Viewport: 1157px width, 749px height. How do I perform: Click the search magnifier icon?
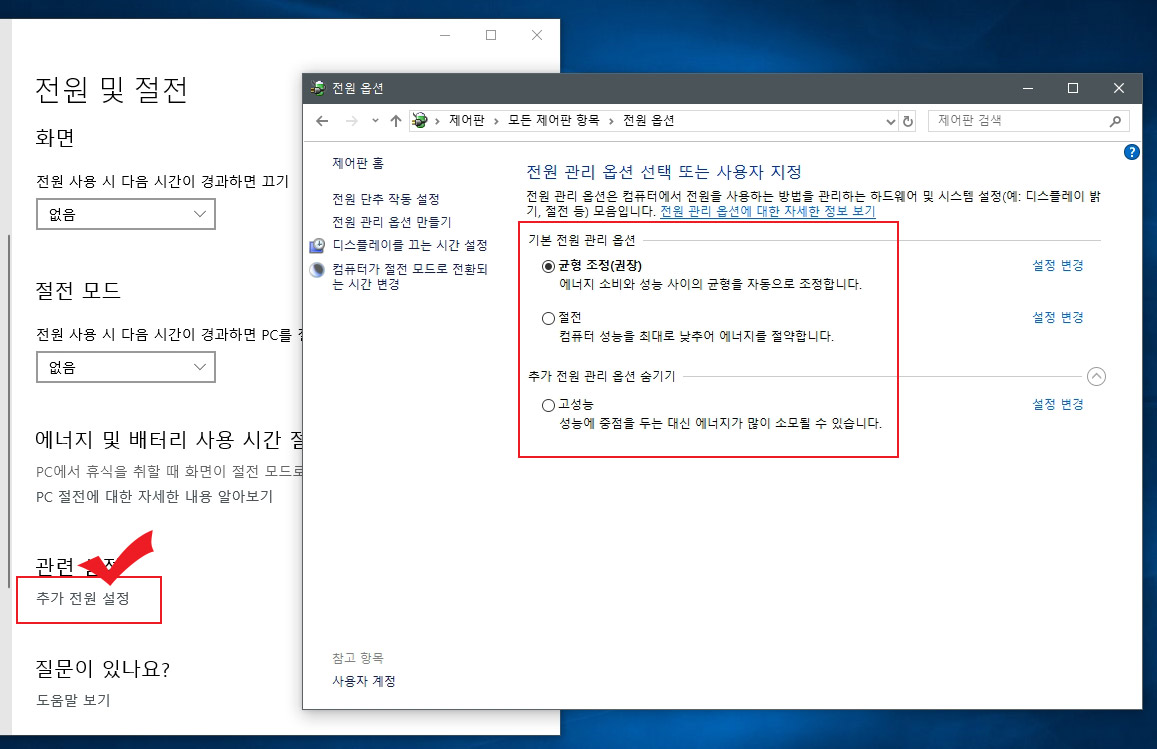pos(1115,121)
